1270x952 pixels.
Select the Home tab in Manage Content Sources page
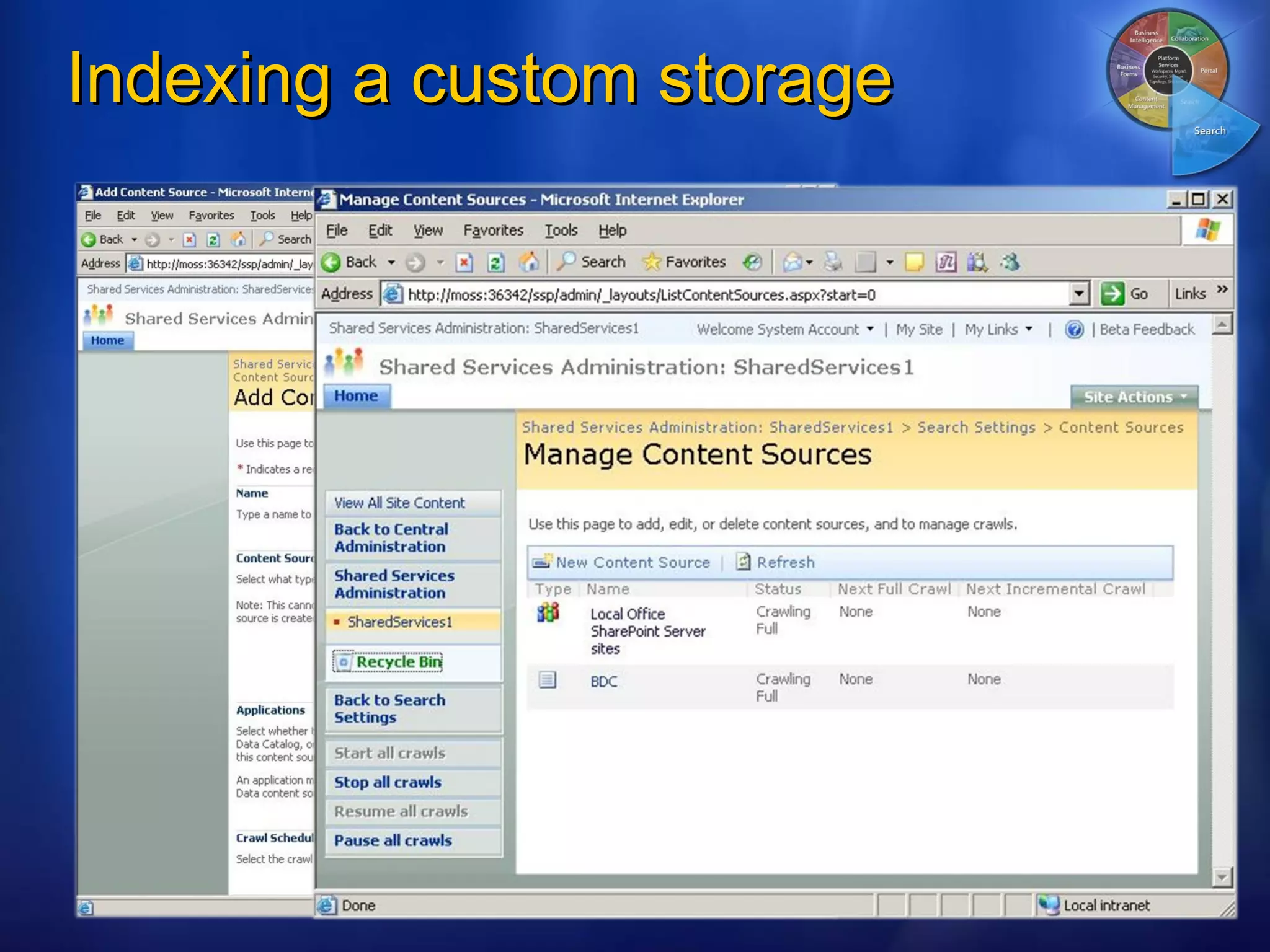pos(356,396)
